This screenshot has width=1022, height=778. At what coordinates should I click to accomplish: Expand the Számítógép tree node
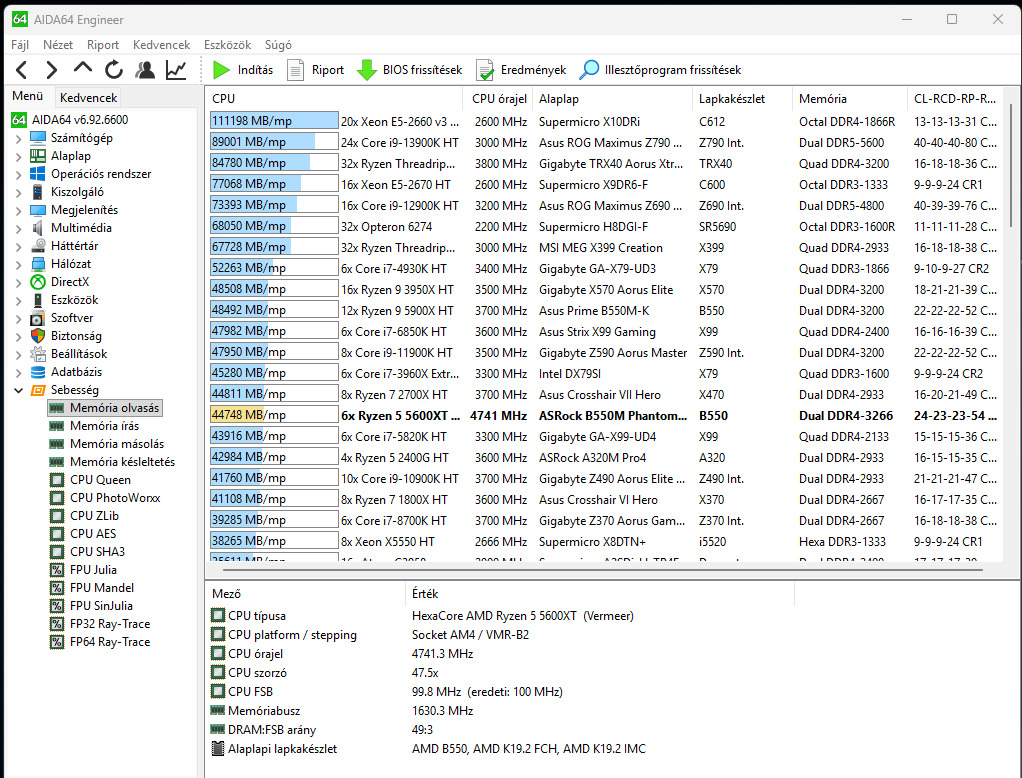pos(18,138)
